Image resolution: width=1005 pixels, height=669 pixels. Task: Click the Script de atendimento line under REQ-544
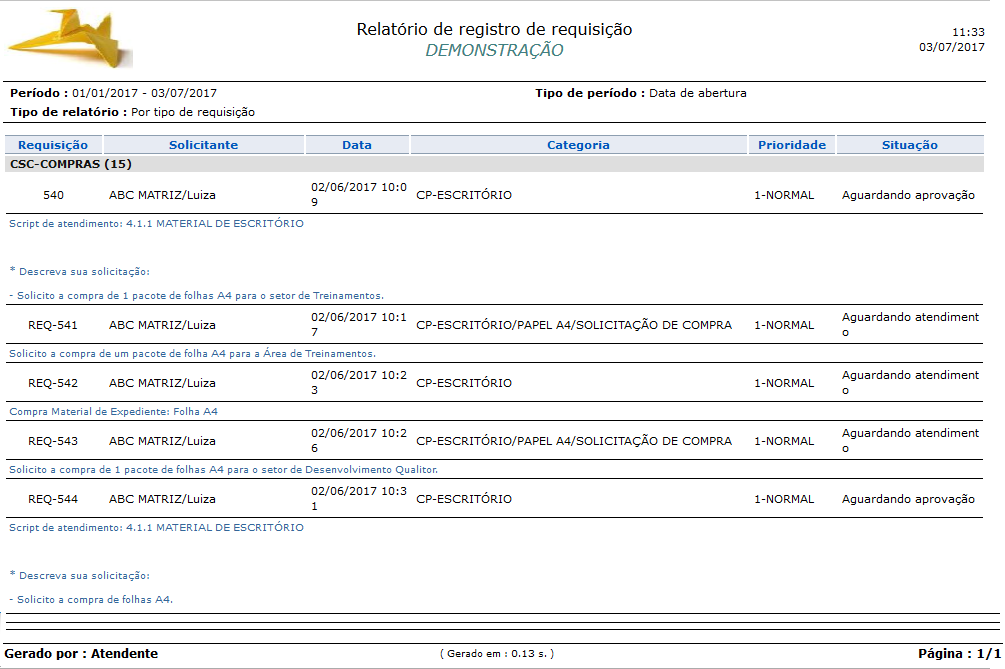(x=156, y=527)
